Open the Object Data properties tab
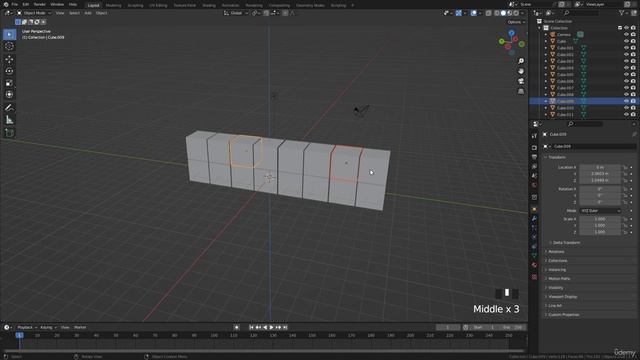The height and width of the screenshot is (360, 640). click(x=534, y=256)
